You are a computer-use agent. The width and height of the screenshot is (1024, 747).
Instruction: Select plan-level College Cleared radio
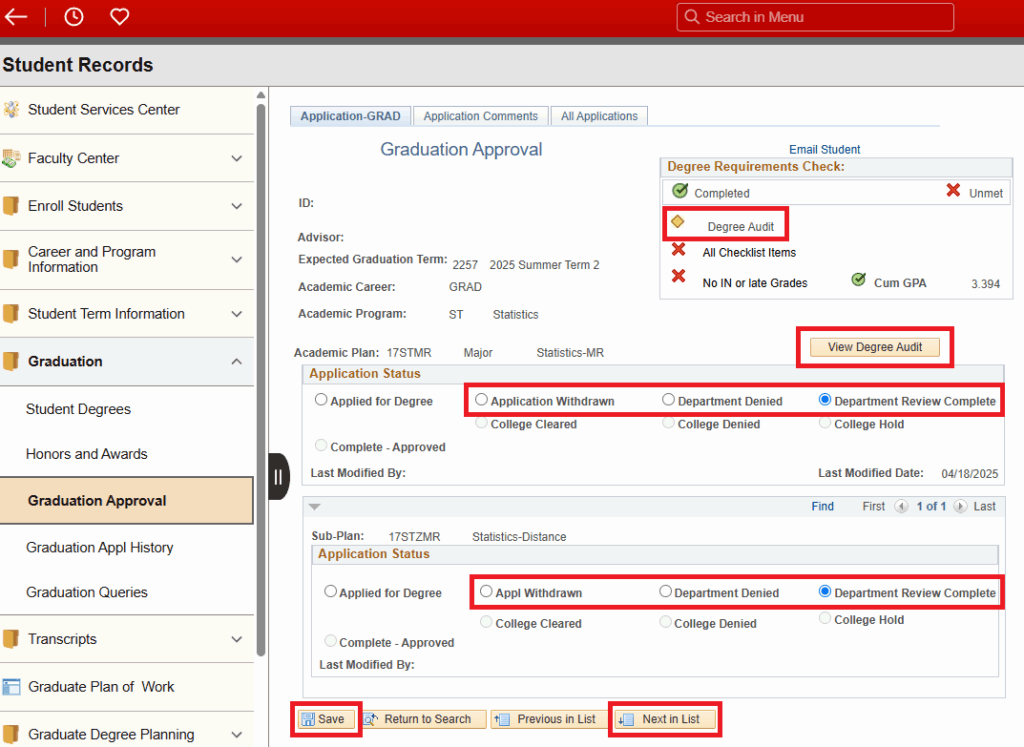point(481,422)
